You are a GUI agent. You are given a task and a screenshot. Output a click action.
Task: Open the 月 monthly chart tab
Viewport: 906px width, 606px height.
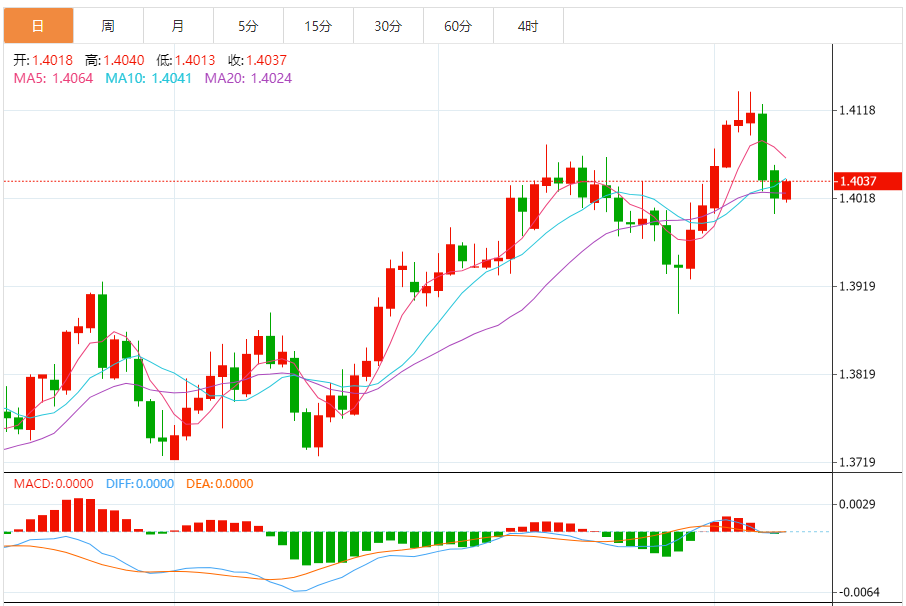pos(178,26)
